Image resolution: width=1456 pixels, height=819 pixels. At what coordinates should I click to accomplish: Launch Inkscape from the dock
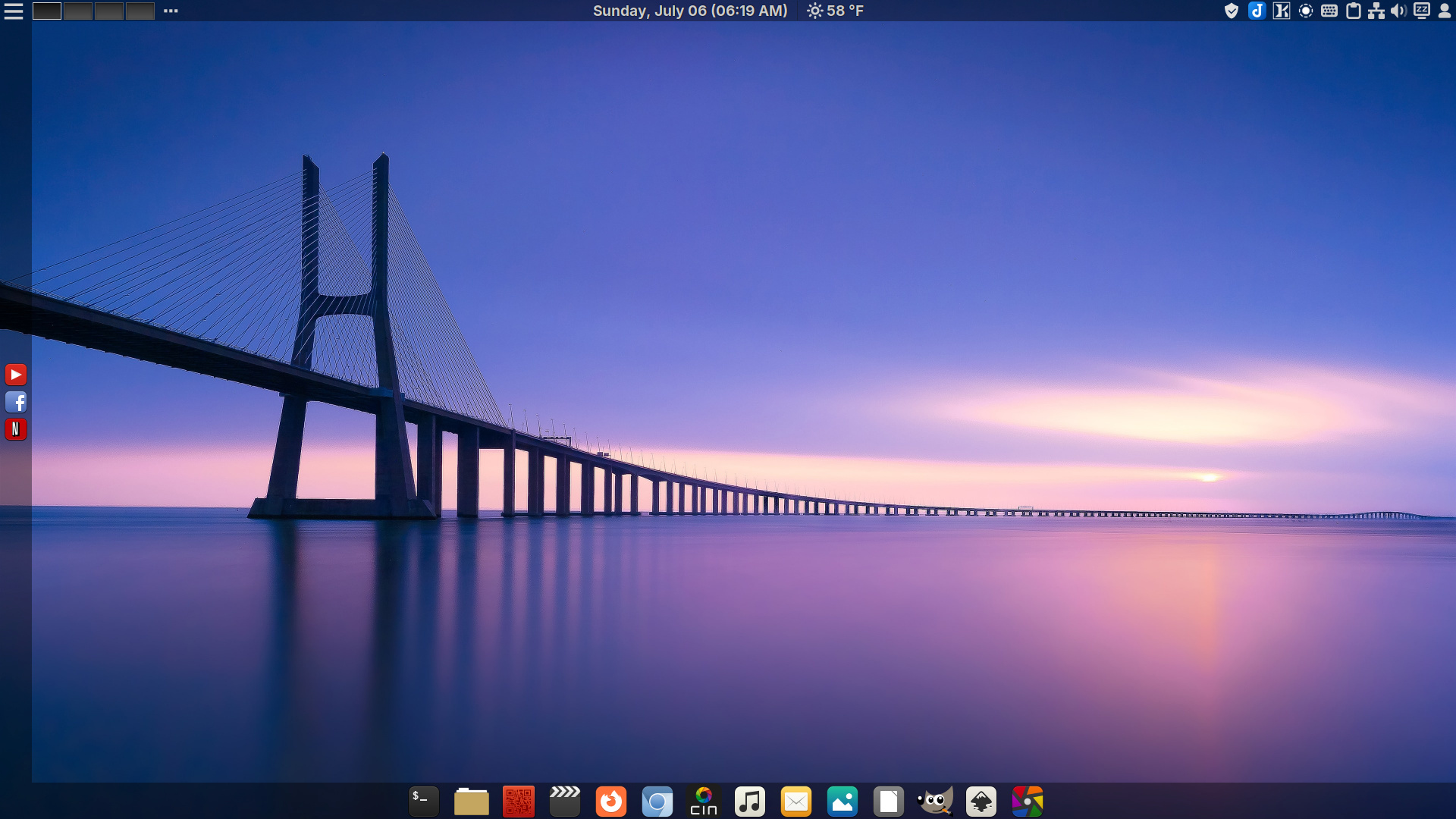(x=981, y=802)
